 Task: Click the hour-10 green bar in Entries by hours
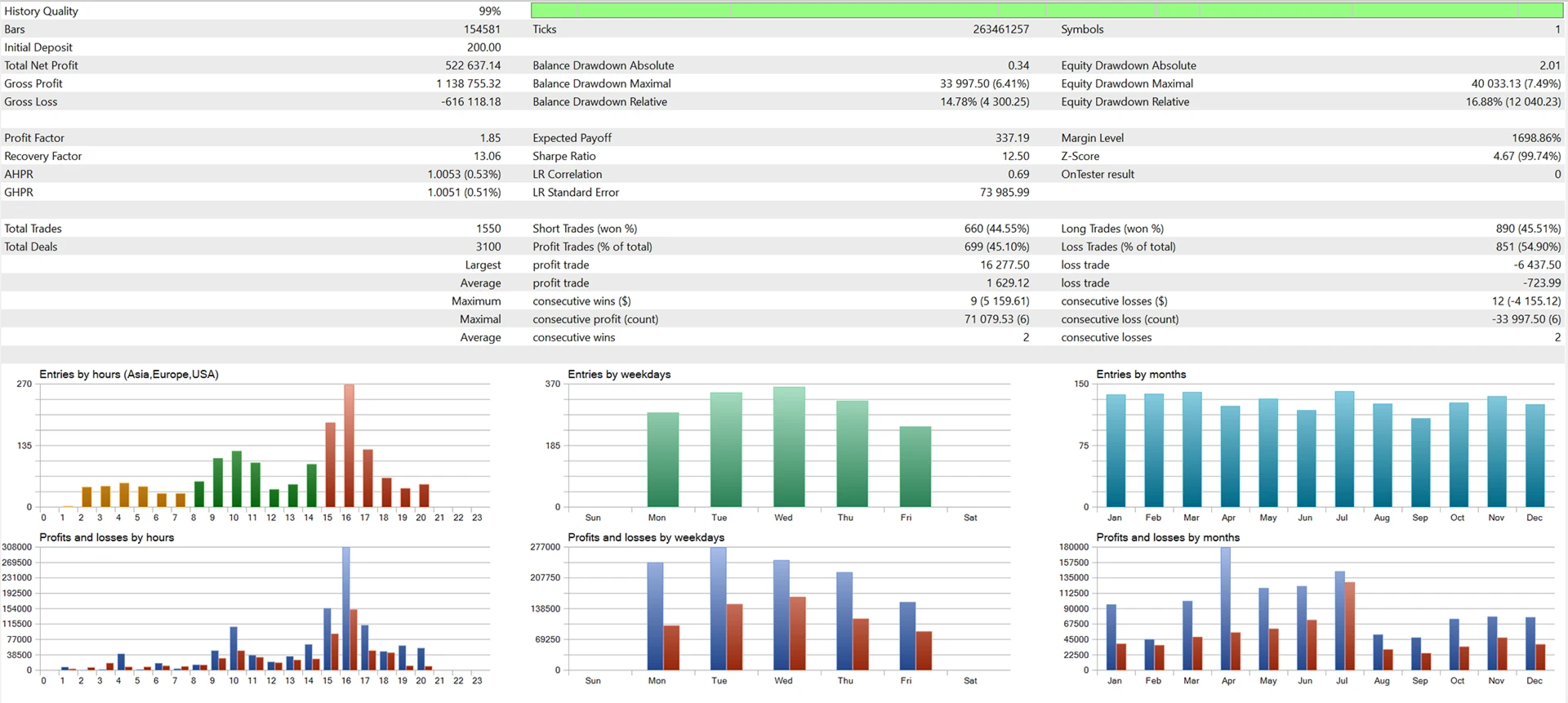coord(237,478)
